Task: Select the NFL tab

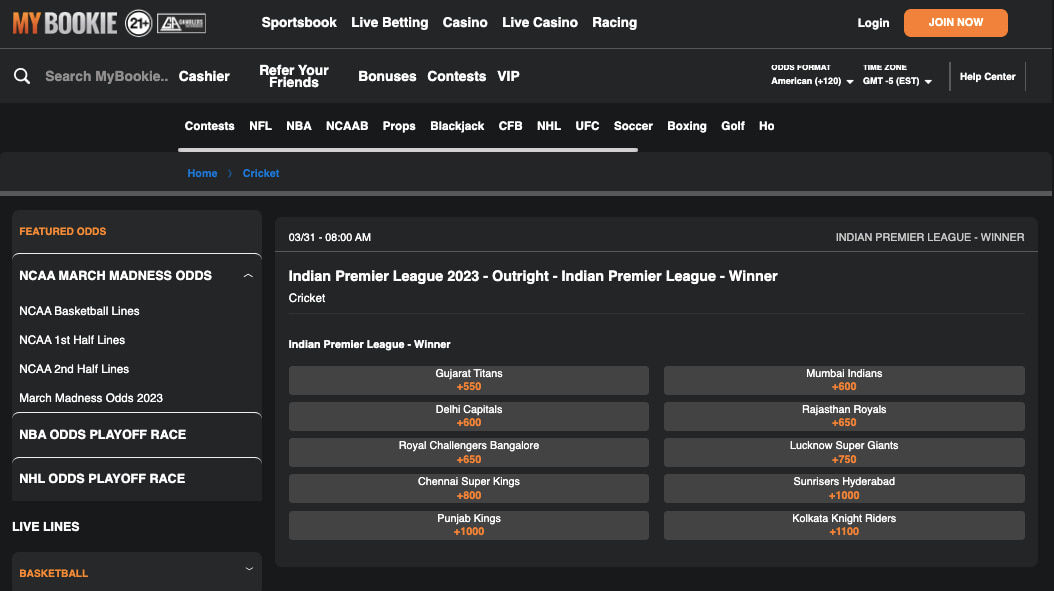Action: coord(260,126)
